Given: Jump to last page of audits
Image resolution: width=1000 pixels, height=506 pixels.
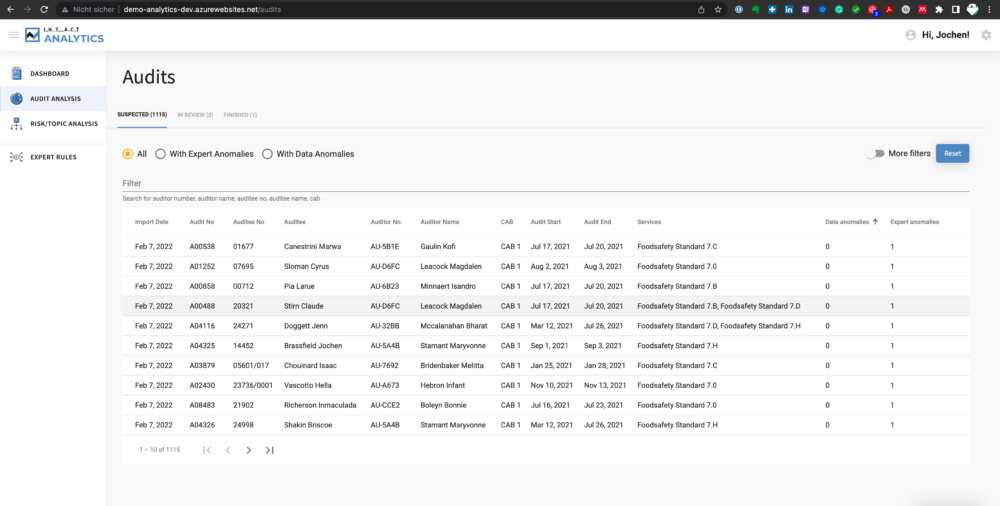Looking at the screenshot, I should click(270, 450).
